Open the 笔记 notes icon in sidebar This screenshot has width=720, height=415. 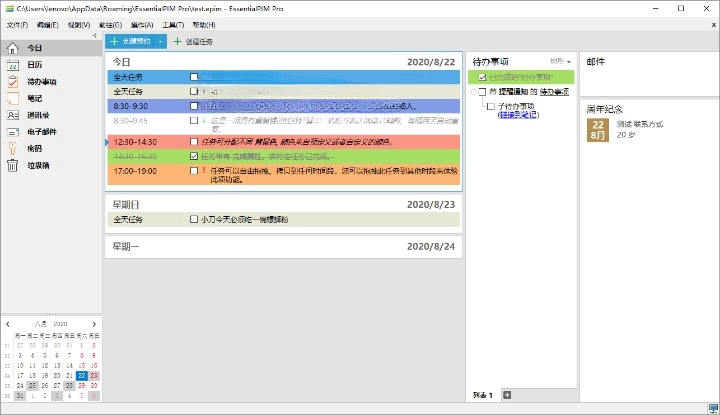pos(12,98)
